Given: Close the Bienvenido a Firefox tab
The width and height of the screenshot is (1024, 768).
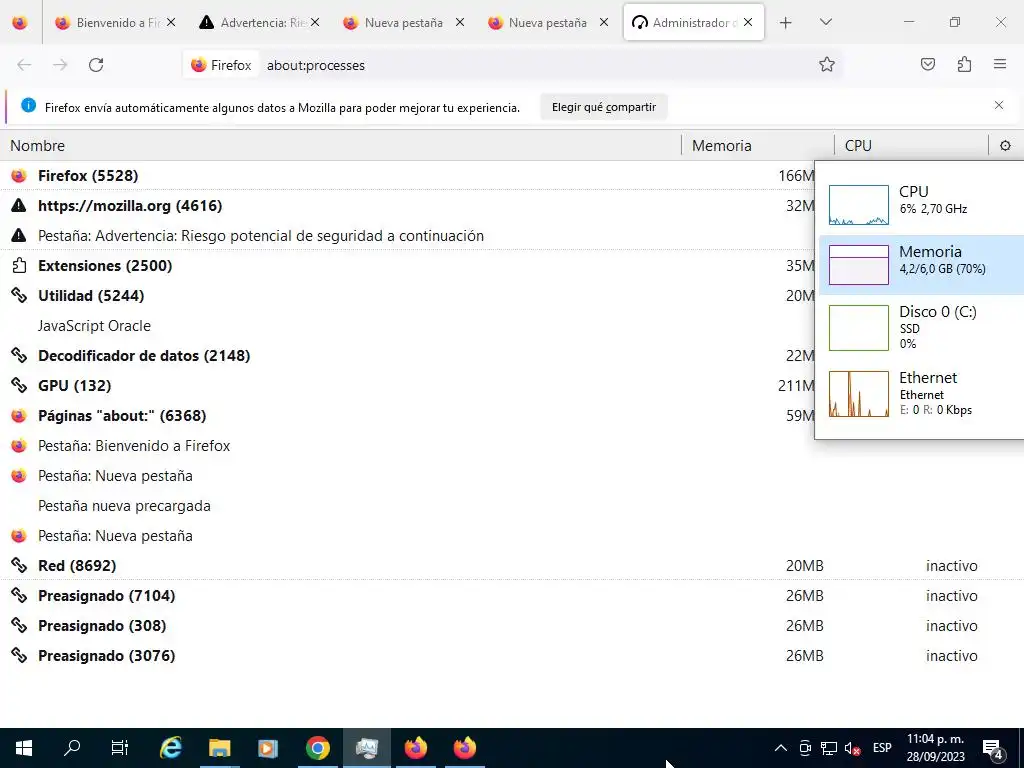Looking at the screenshot, I should [171, 23].
